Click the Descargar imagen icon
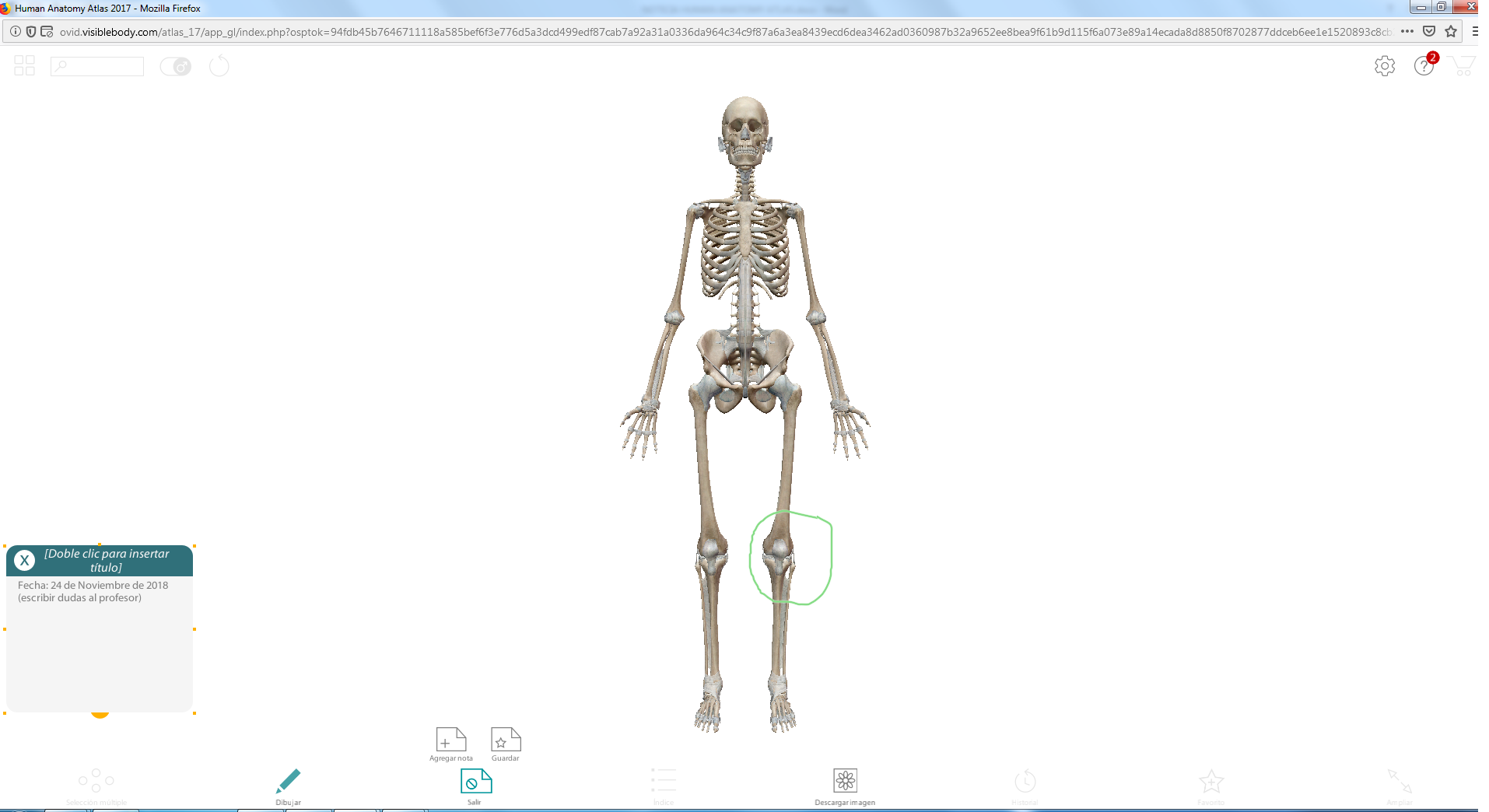 pyautogui.click(x=845, y=781)
